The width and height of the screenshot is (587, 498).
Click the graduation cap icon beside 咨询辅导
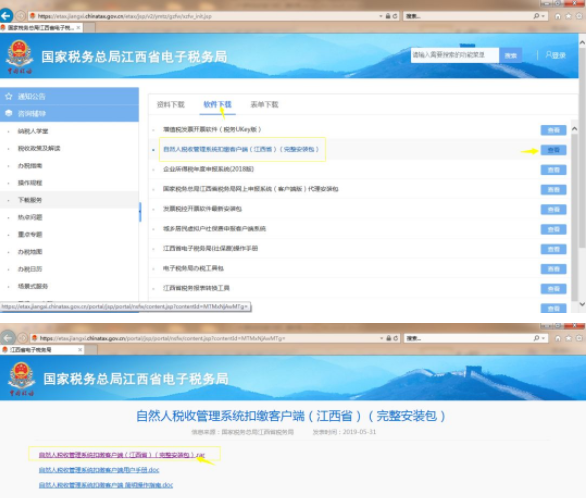tap(8, 113)
